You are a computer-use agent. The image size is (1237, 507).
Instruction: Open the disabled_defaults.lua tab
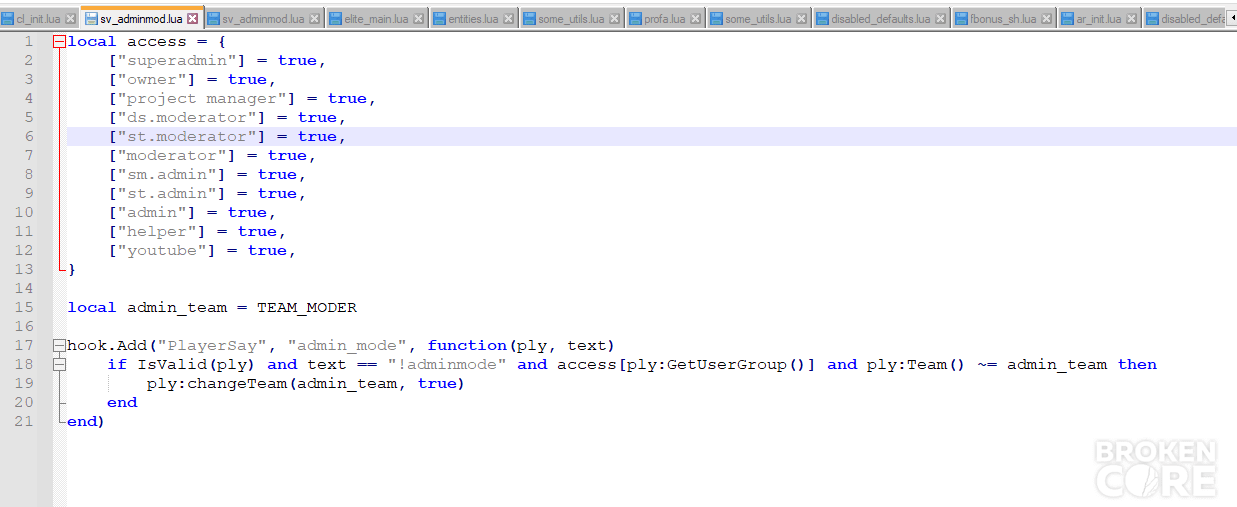click(880, 19)
